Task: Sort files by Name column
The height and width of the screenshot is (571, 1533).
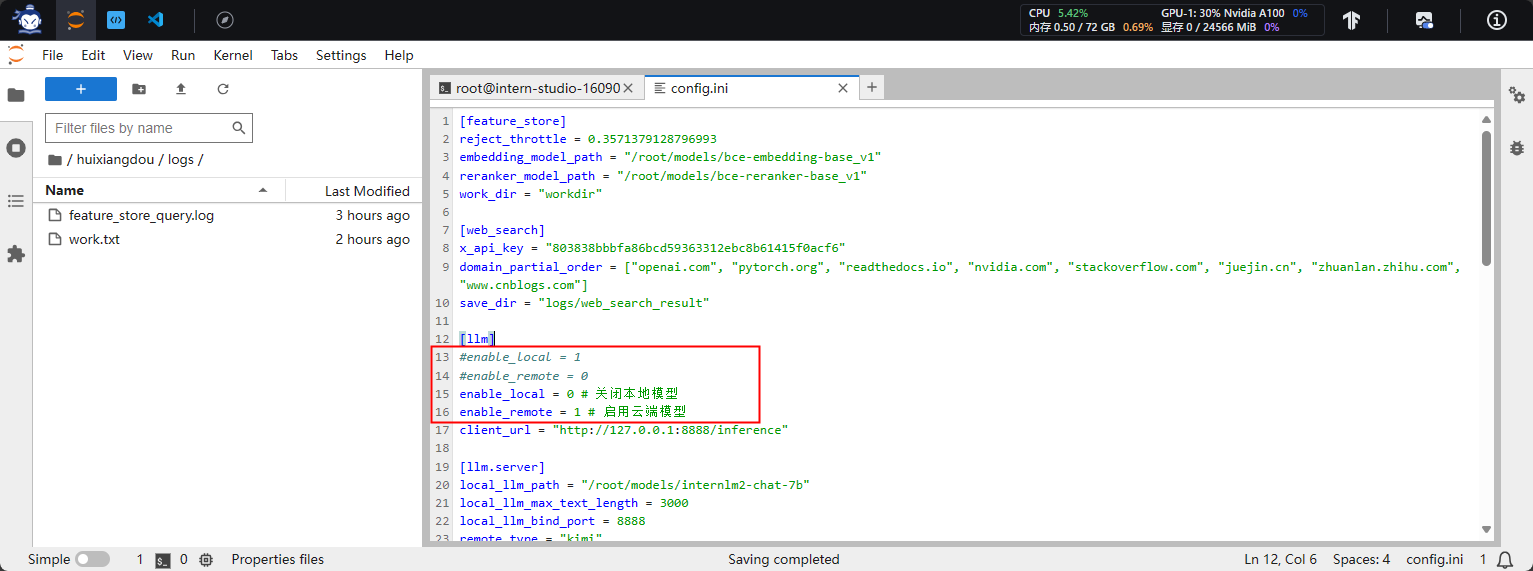Action: [158, 190]
